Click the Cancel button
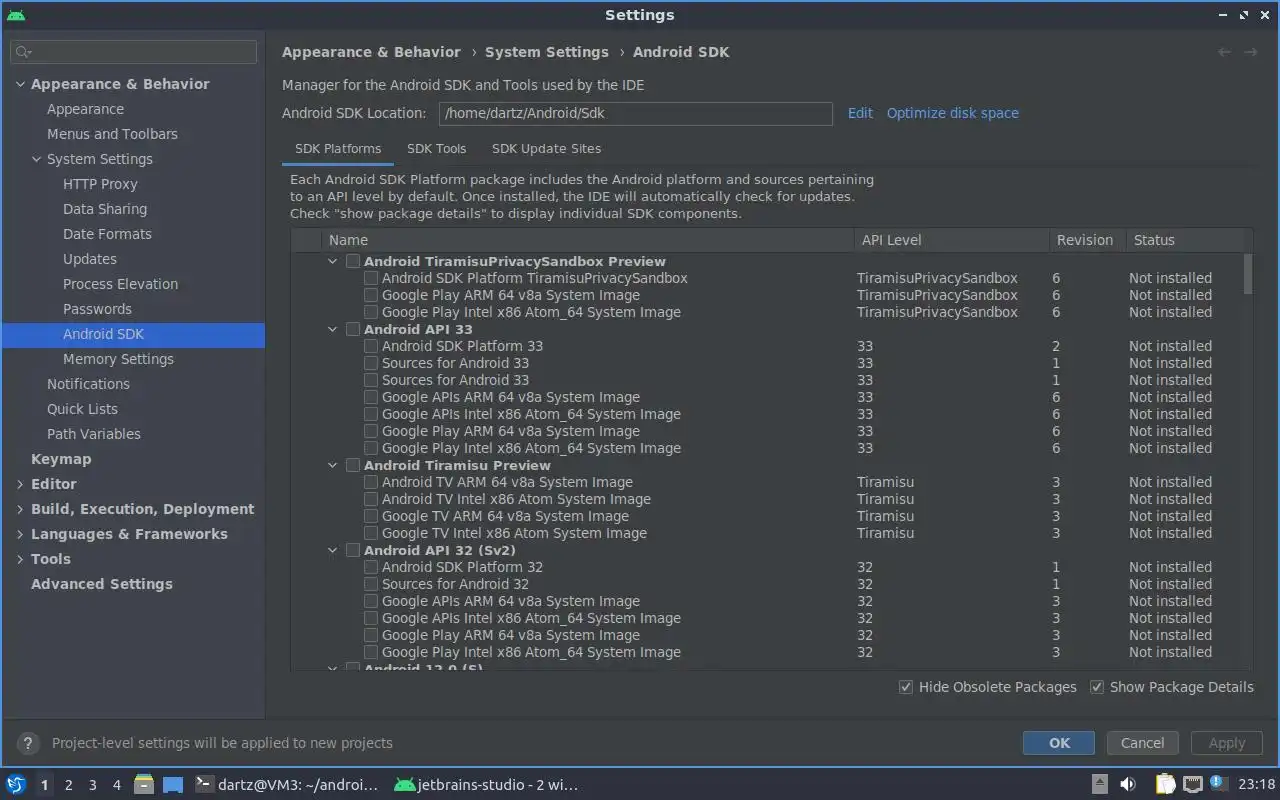The image size is (1280, 800). coord(1142,743)
